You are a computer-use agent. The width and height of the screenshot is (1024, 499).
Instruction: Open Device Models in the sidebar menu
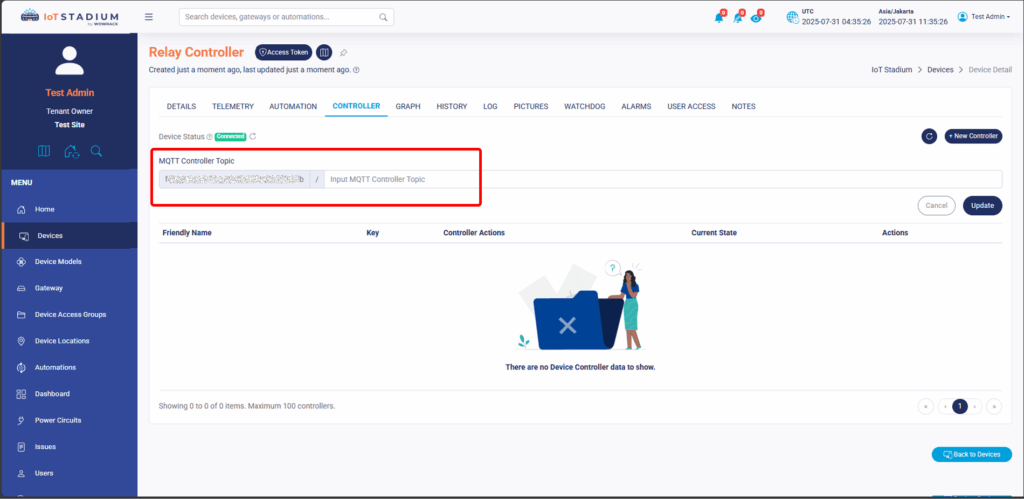(58, 262)
